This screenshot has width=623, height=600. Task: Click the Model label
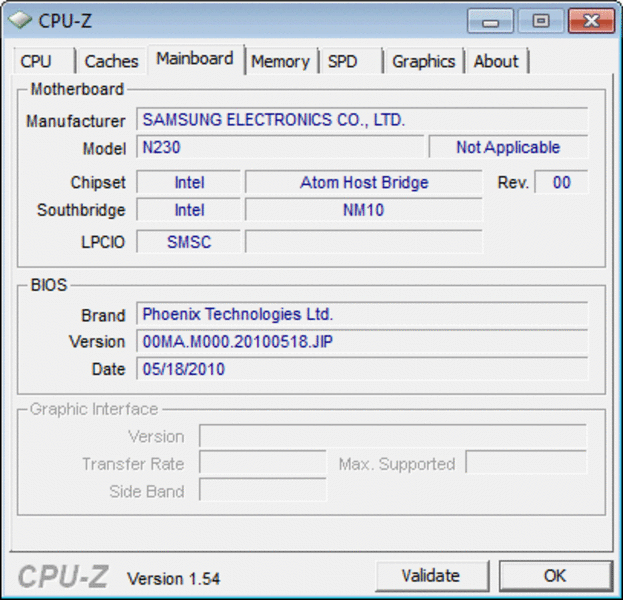pos(104,149)
